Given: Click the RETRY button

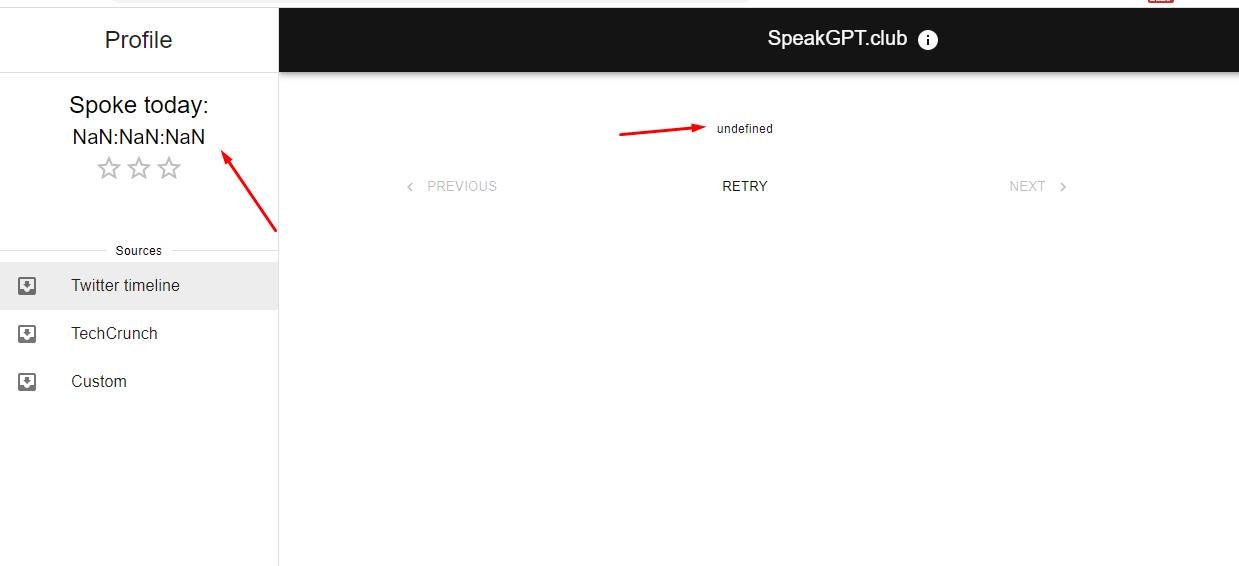Looking at the screenshot, I should [x=745, y=186].
